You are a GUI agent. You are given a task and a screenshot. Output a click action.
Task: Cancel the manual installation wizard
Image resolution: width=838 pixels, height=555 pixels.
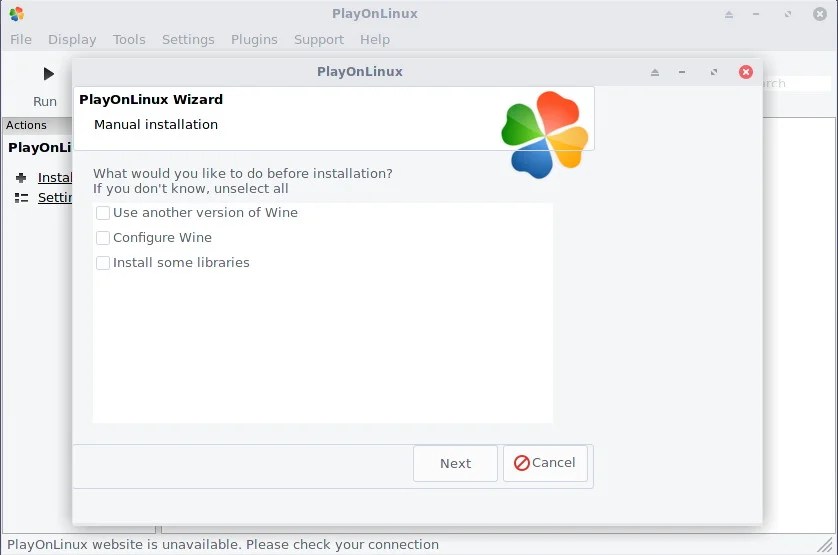[x=545, y=463]
